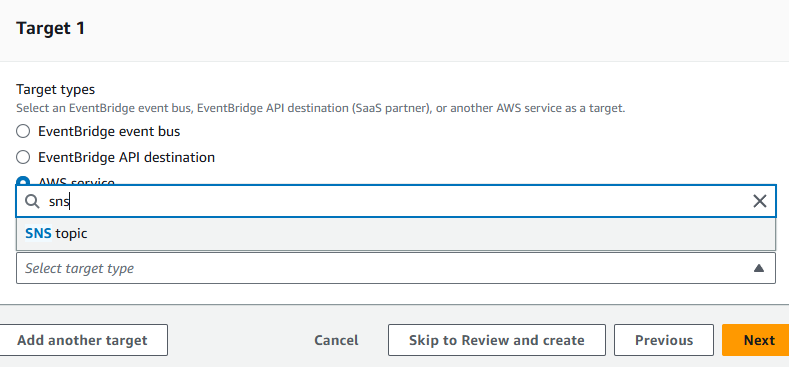Click the target types description text
The width and height of the screenshot is (789, 367).
[x=321, y=108]
